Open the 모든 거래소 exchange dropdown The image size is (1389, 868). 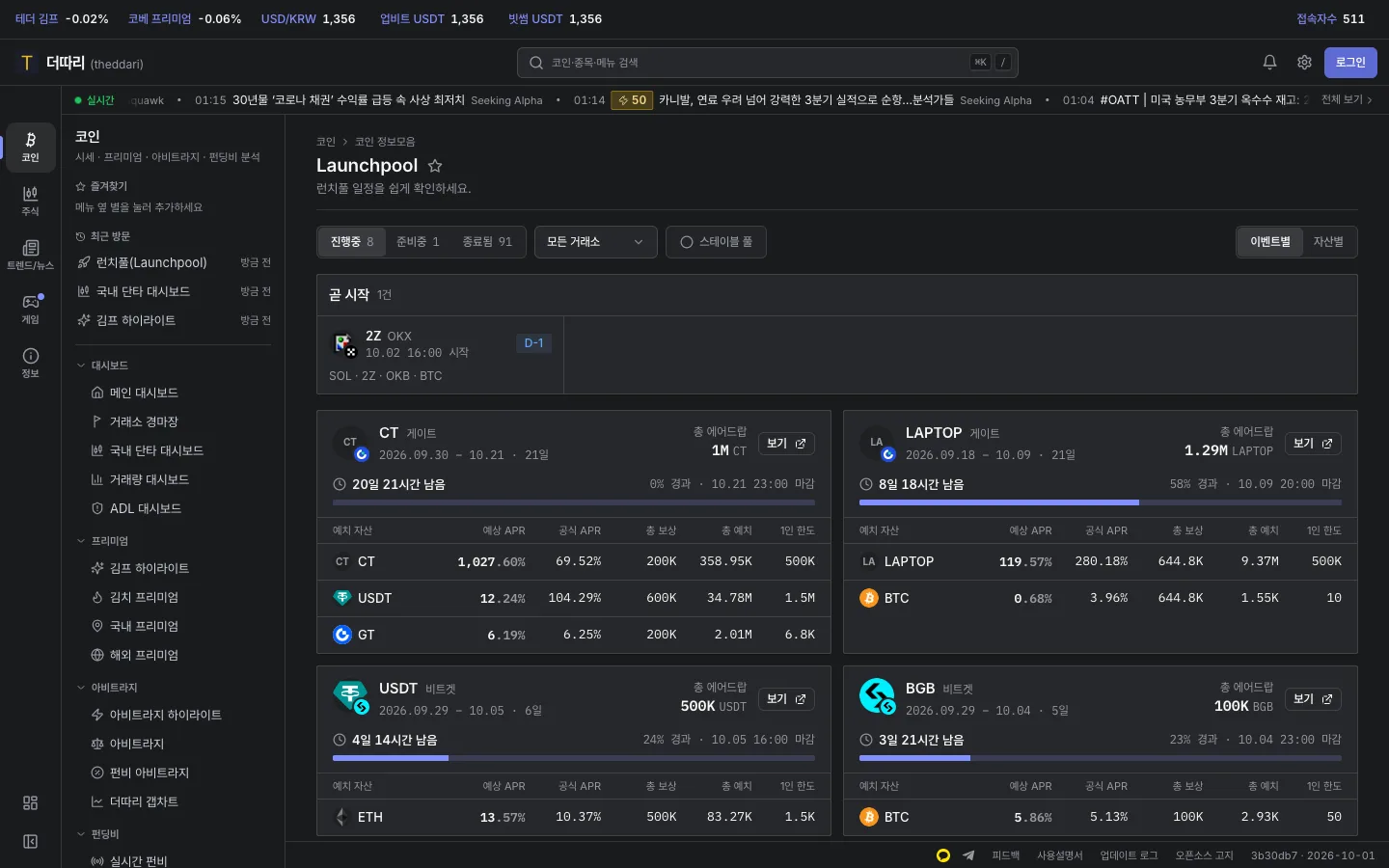(x=595, y=242)
